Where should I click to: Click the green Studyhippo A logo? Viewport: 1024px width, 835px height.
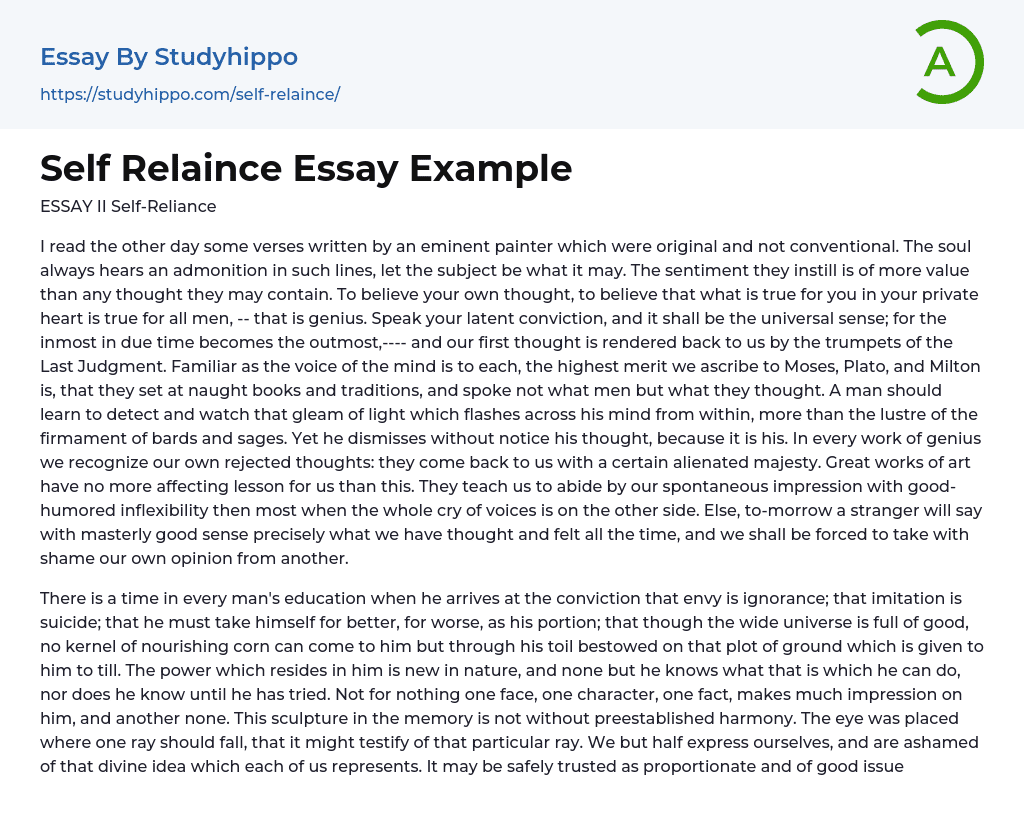point(948,62)
